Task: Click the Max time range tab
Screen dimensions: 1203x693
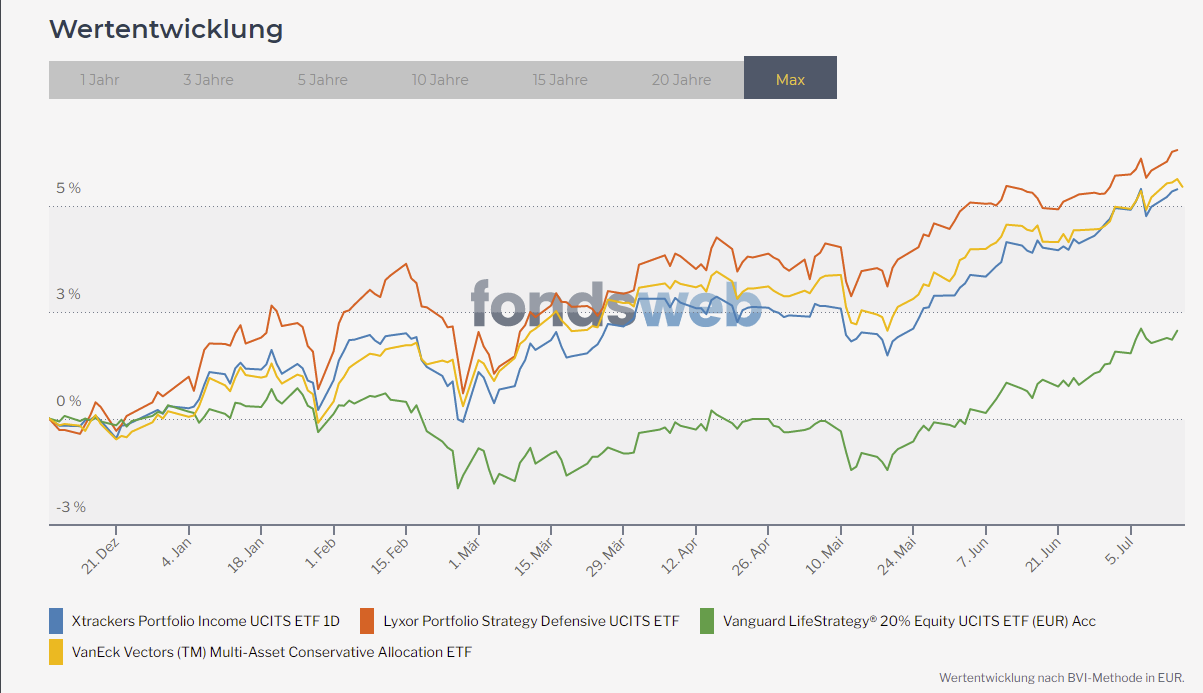Action: [x=790, y=79]
